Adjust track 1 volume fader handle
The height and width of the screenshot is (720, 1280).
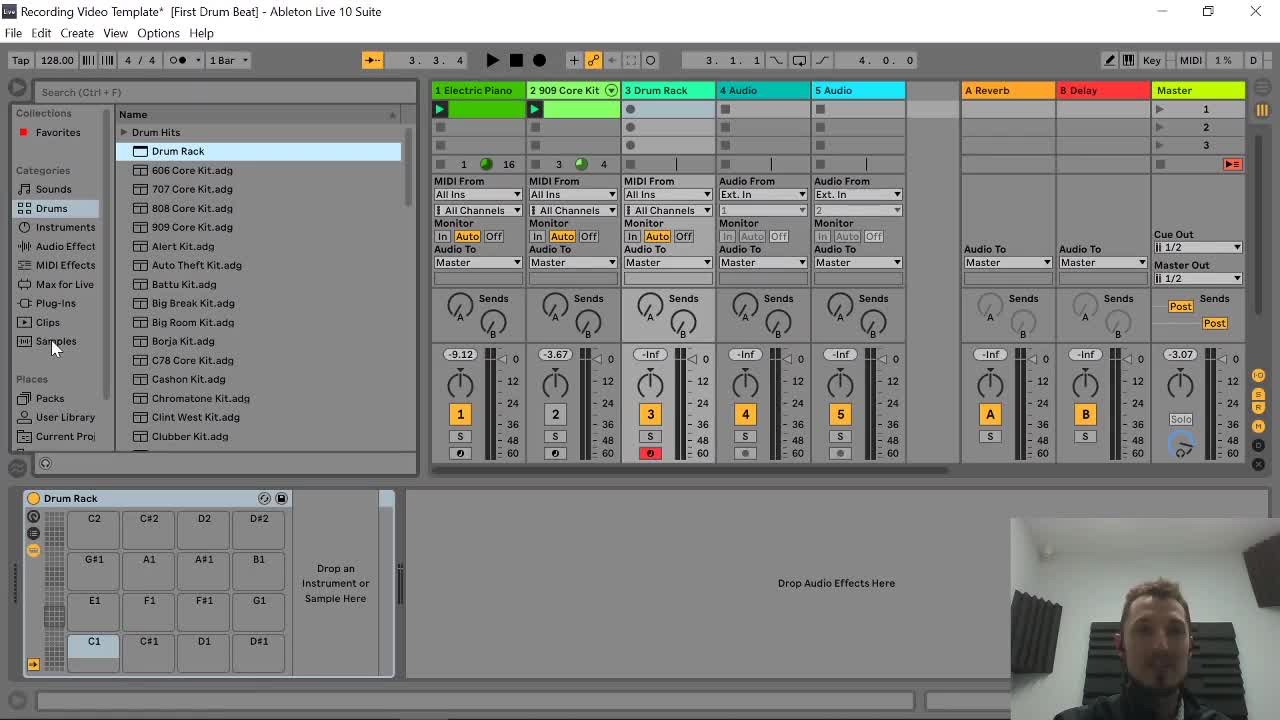point(500,359)
